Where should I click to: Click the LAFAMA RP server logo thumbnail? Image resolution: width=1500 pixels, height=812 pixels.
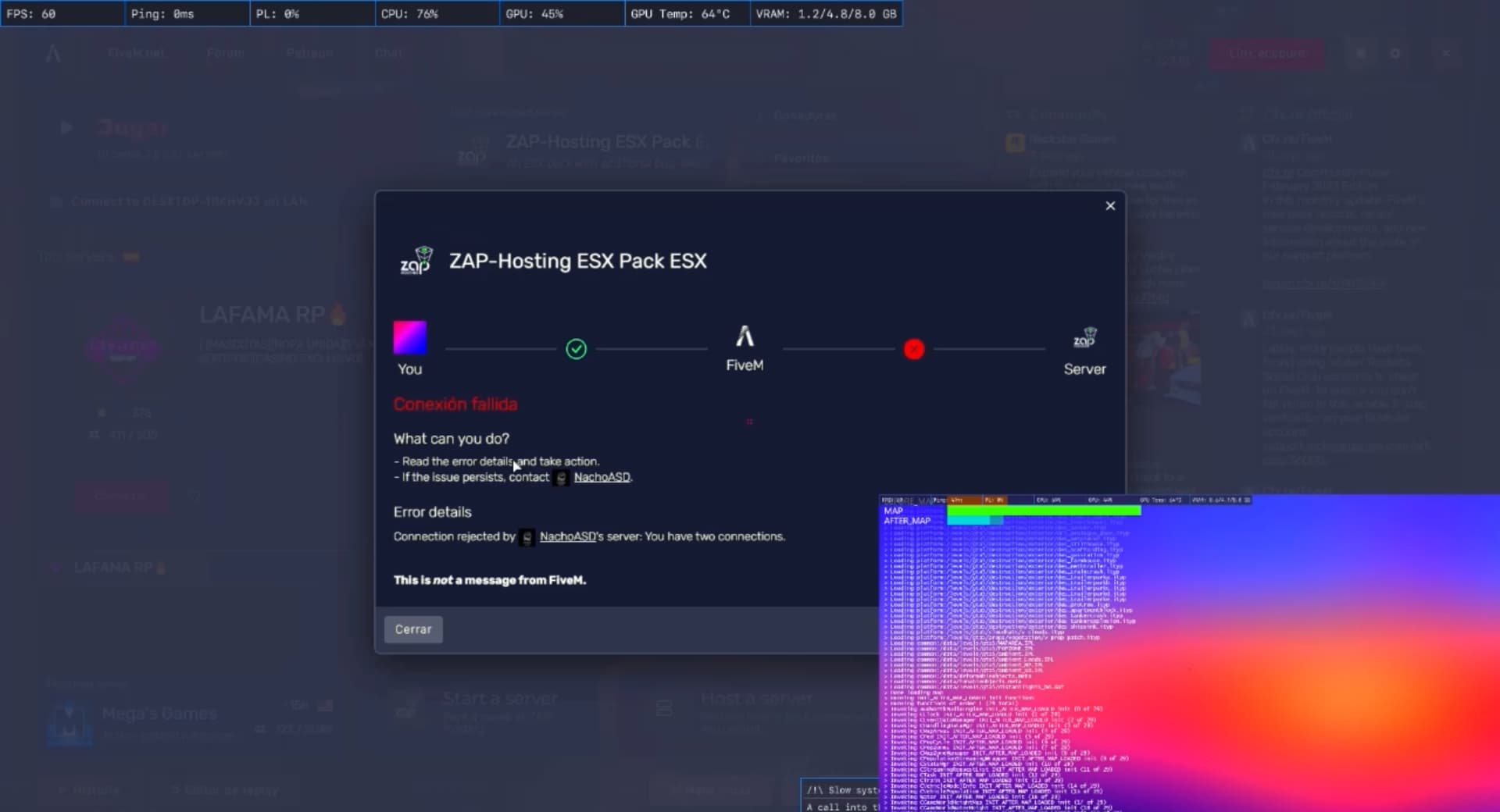click(123, 347)
